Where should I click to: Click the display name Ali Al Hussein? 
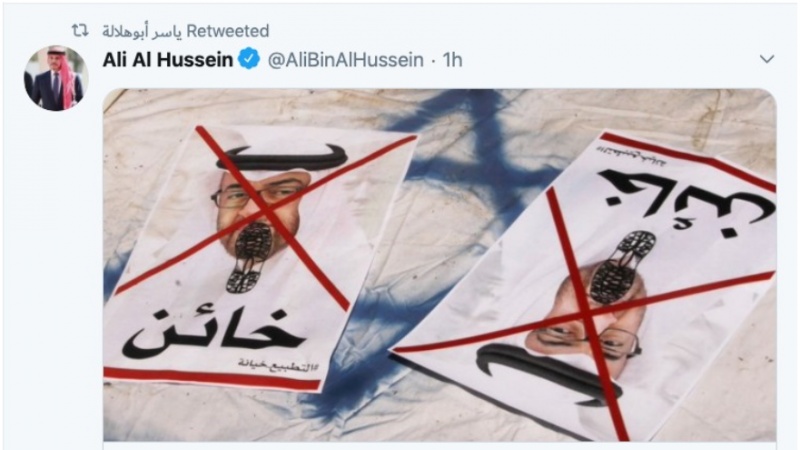click(x=168, y=60)
